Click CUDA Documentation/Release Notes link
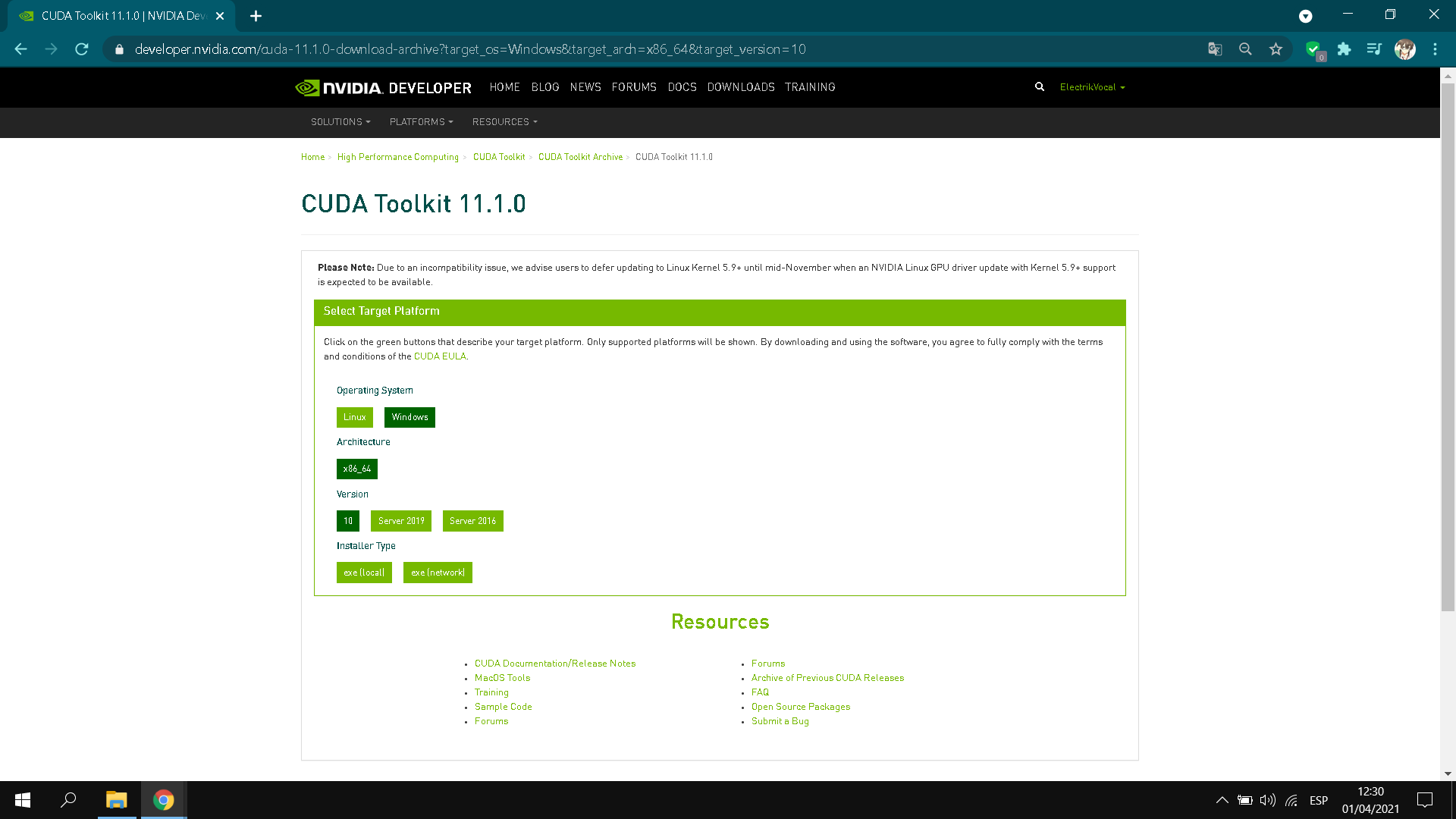1456x819 pixels. pos(556,663)
